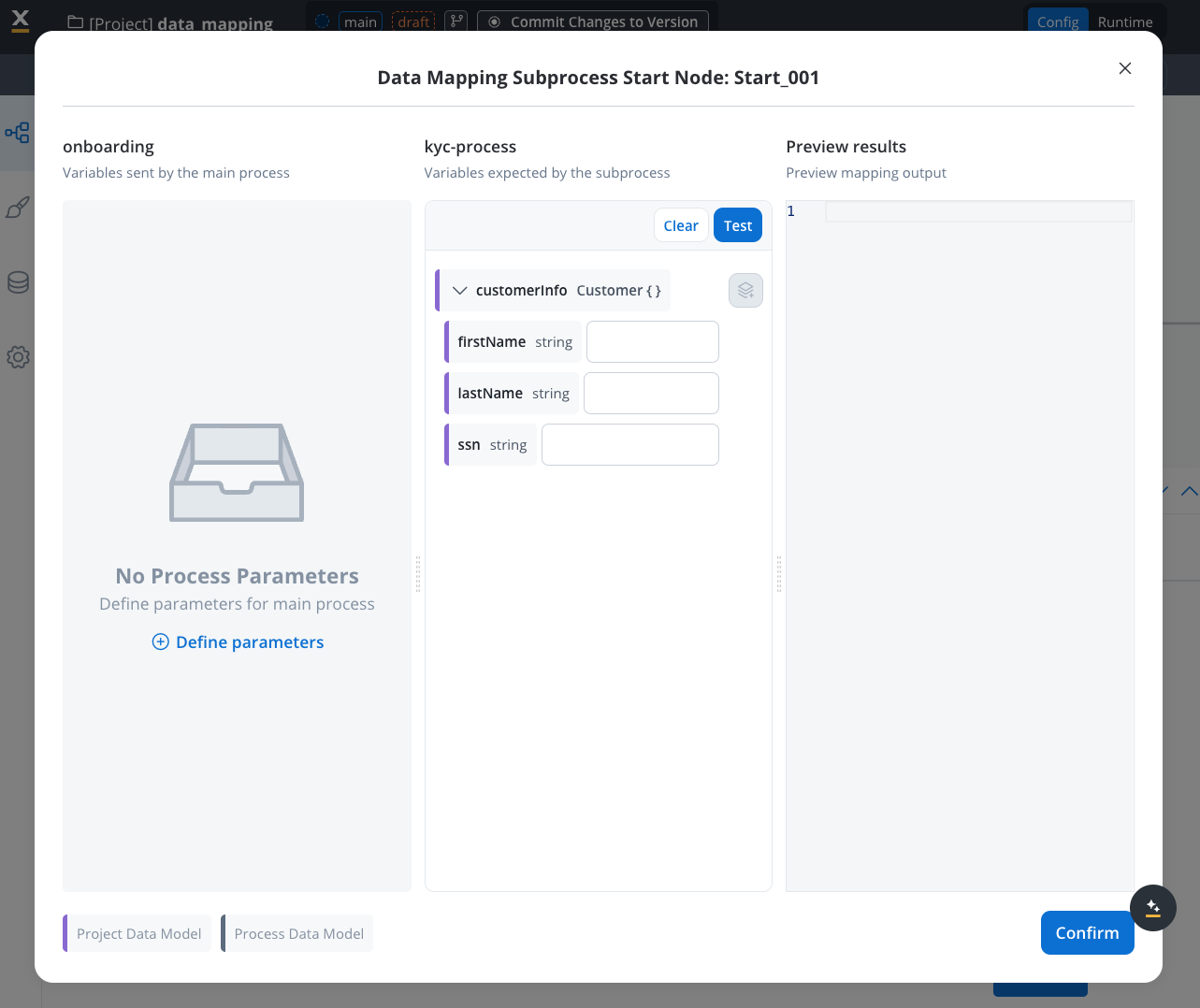Click the git branch icon
This screenshot has width=1200, height=1008.
[455, 22]
